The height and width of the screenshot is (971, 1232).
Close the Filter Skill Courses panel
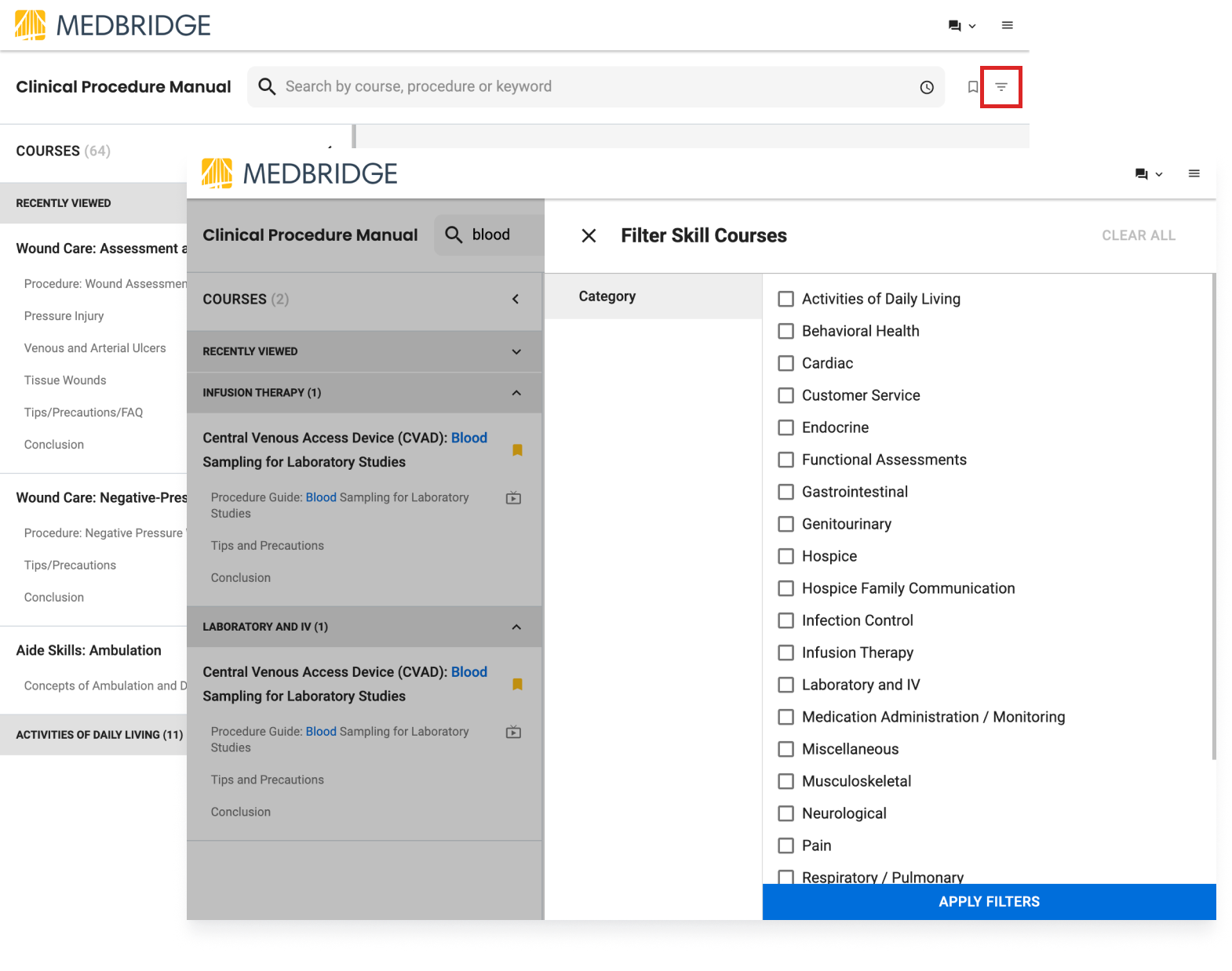(589, 235)
